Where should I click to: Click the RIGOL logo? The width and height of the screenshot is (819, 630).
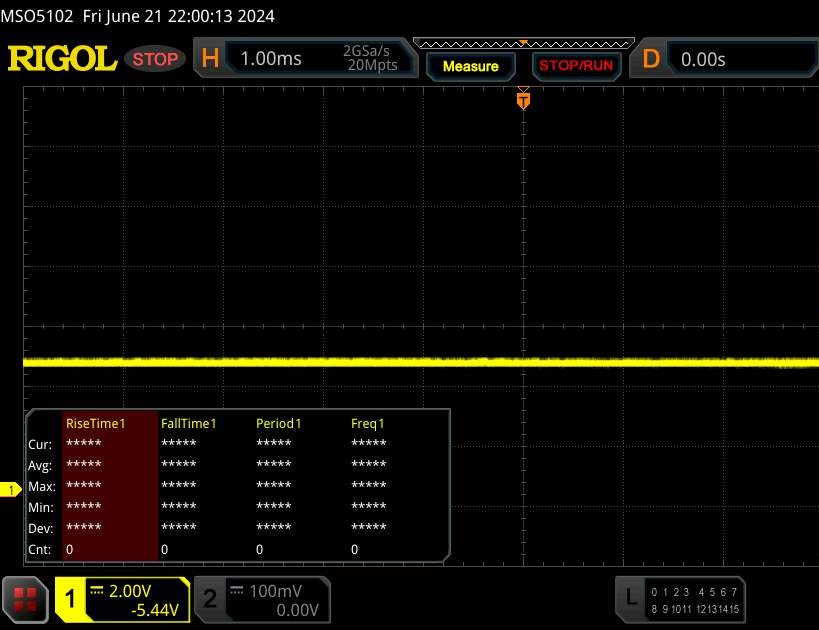62,58
